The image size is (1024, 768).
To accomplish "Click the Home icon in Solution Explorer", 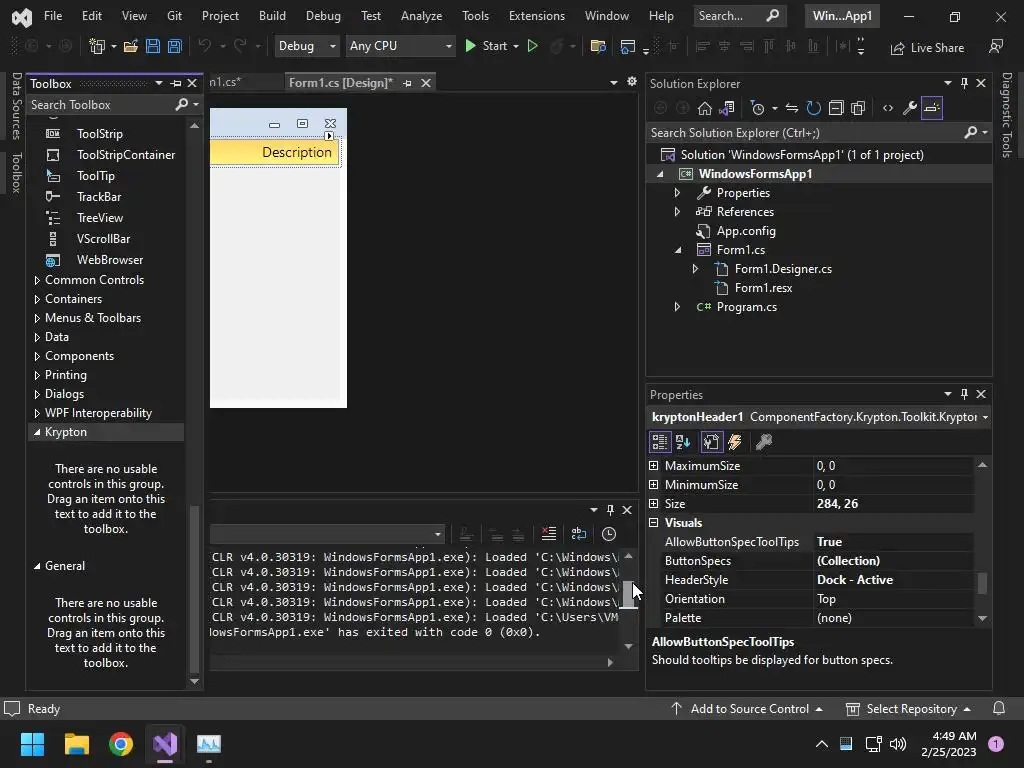I will pos(705,108).
